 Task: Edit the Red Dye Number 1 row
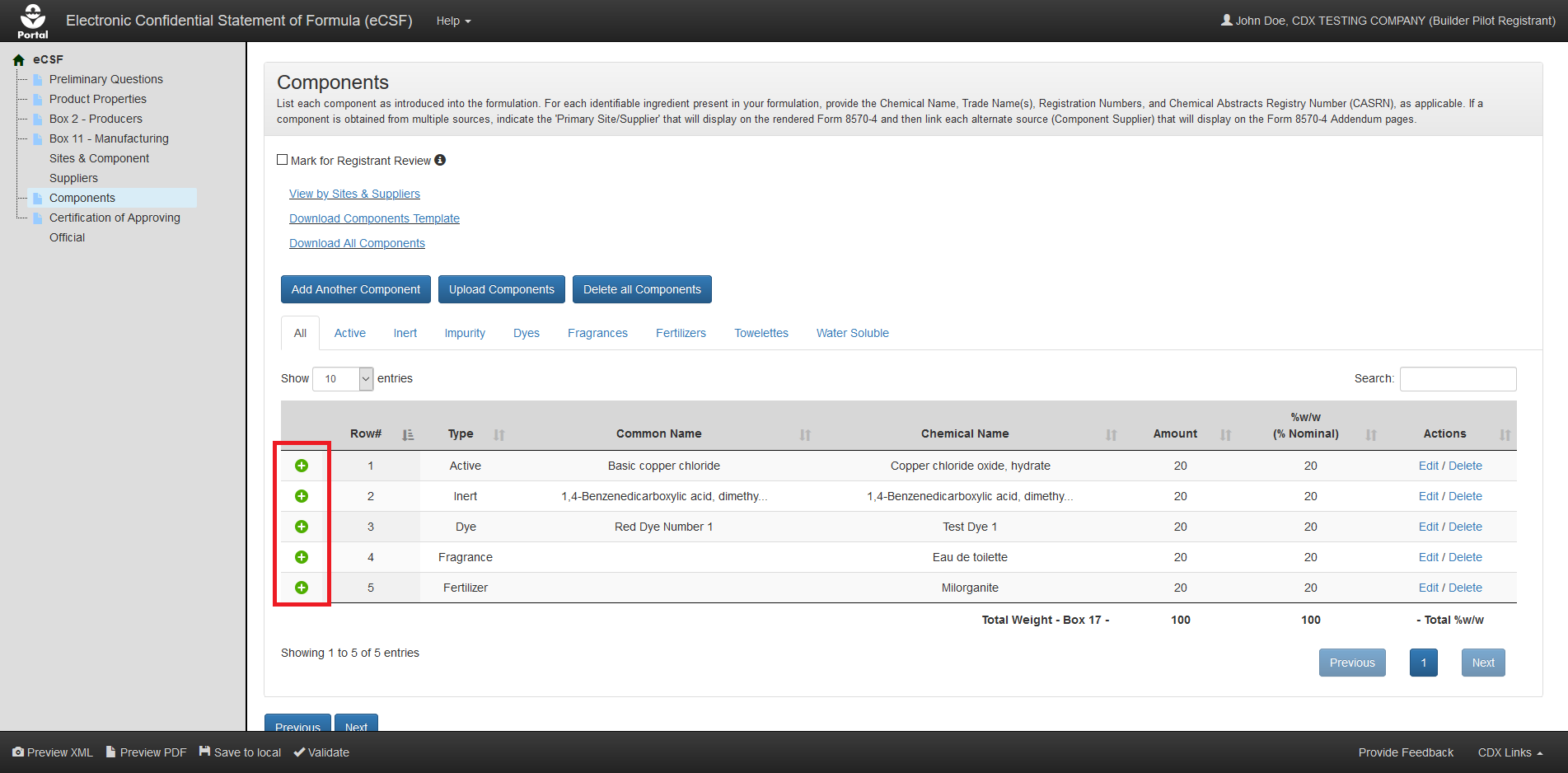click(x=1428, y=527)
